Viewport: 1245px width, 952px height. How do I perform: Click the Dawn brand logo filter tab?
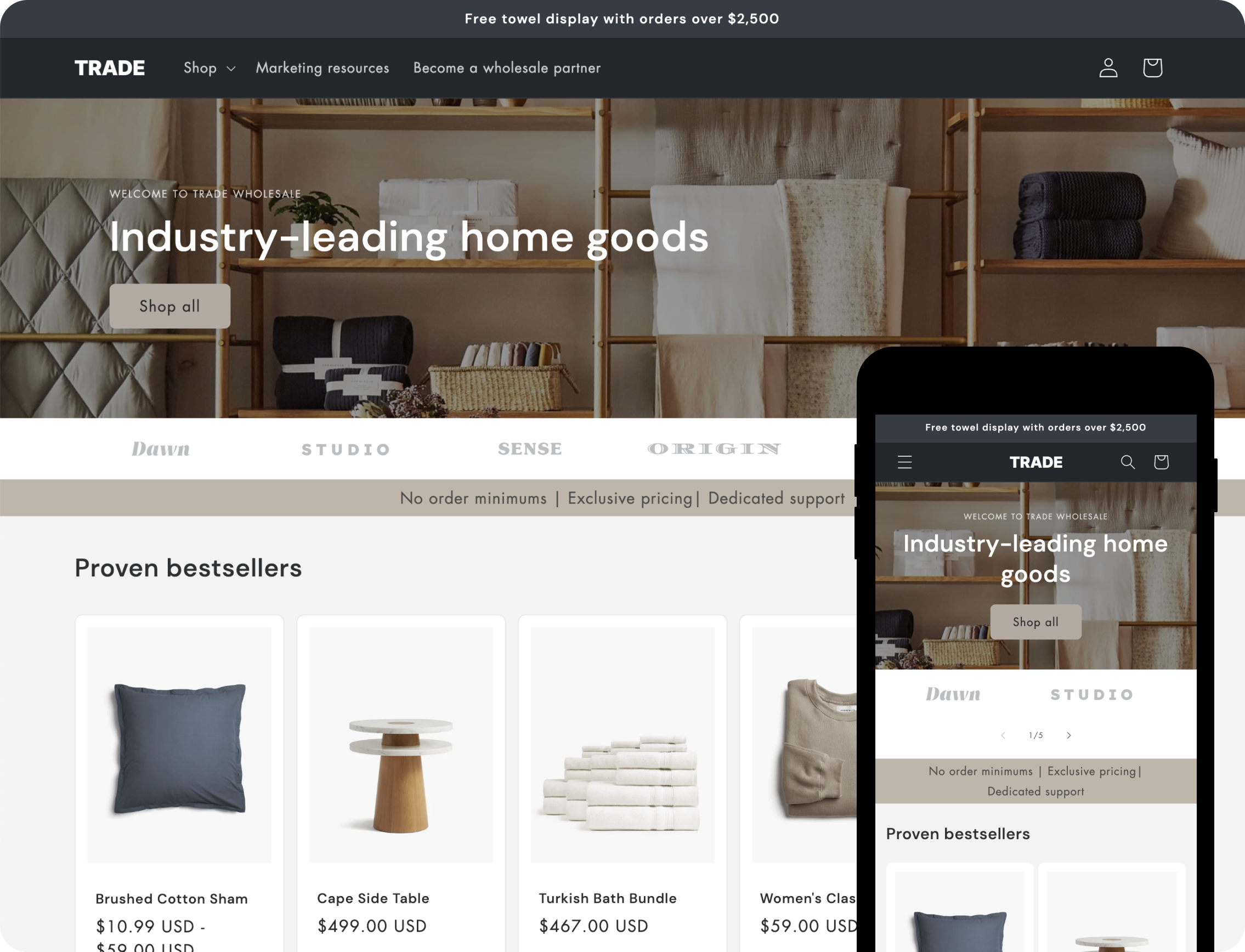[160, 448]
